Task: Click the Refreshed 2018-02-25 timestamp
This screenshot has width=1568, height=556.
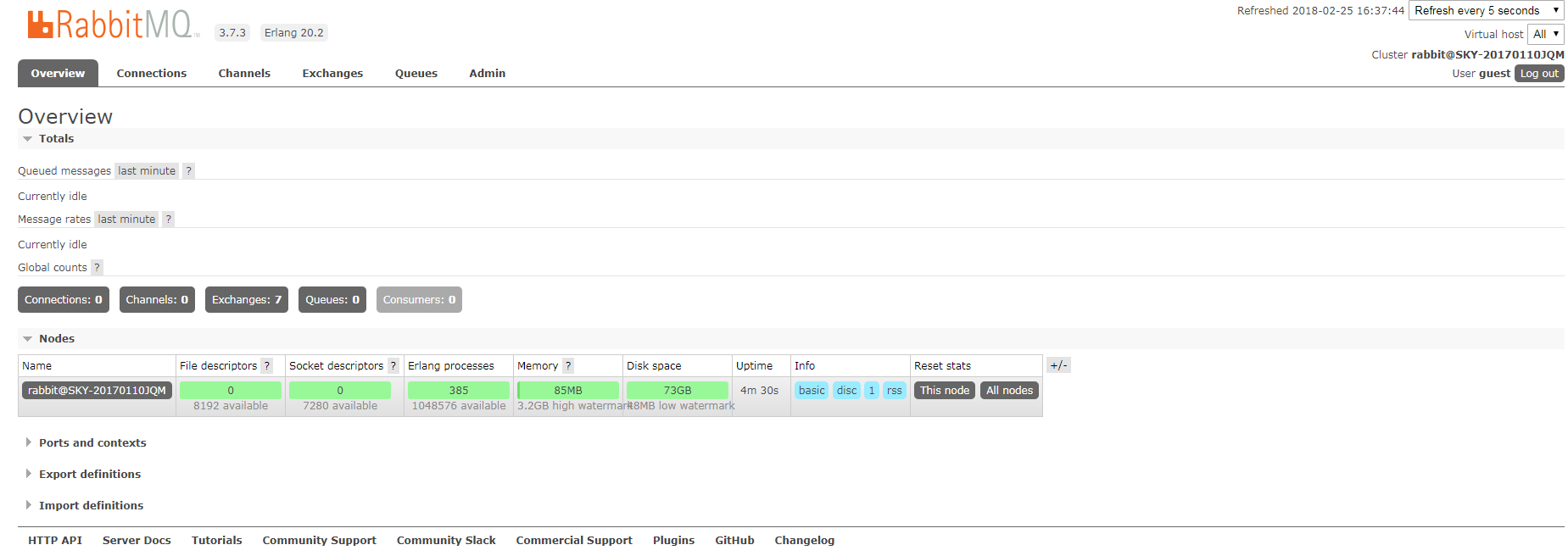Action: coord(1320,11)
